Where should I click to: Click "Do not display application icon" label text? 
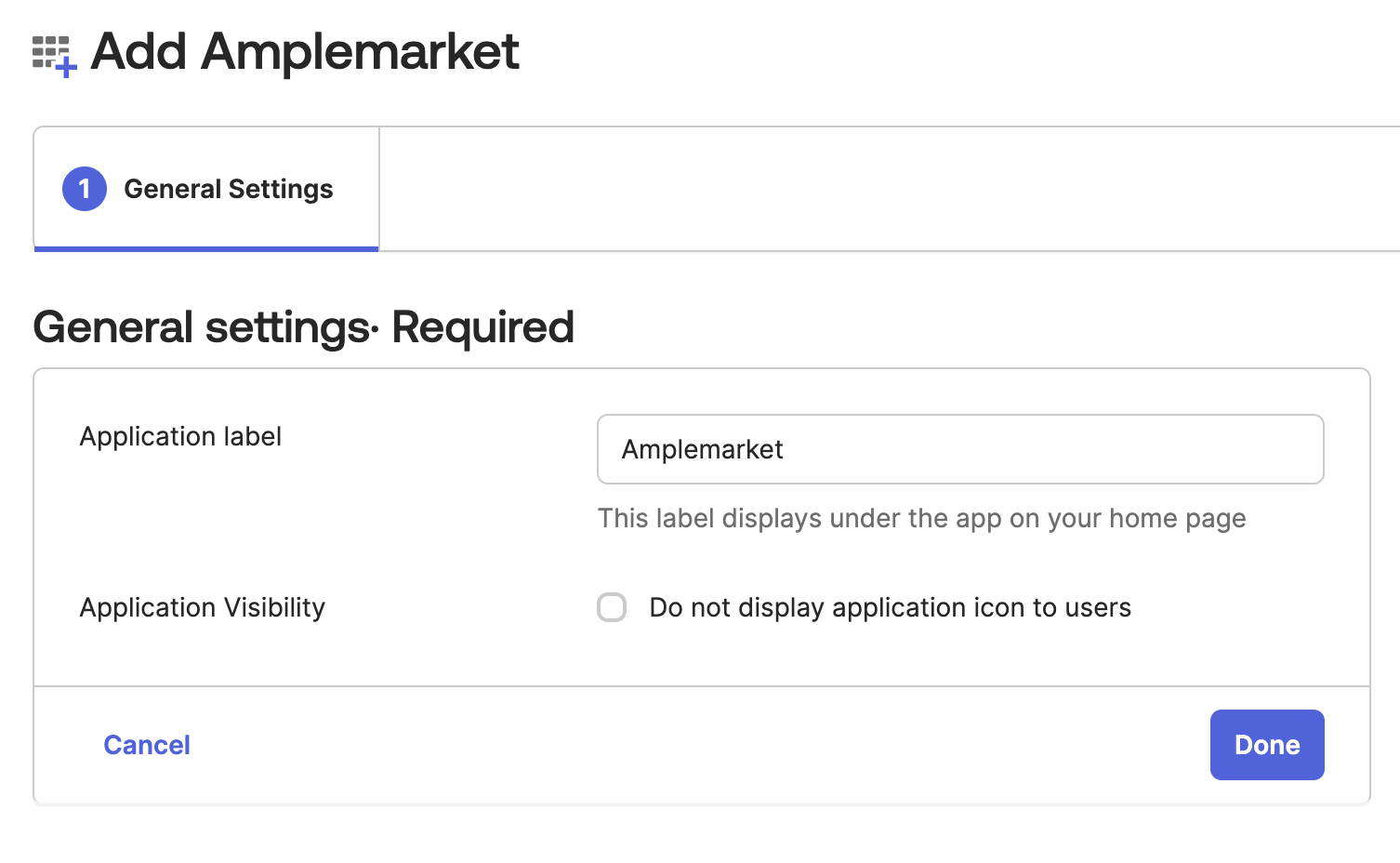(x=890, y=607)
